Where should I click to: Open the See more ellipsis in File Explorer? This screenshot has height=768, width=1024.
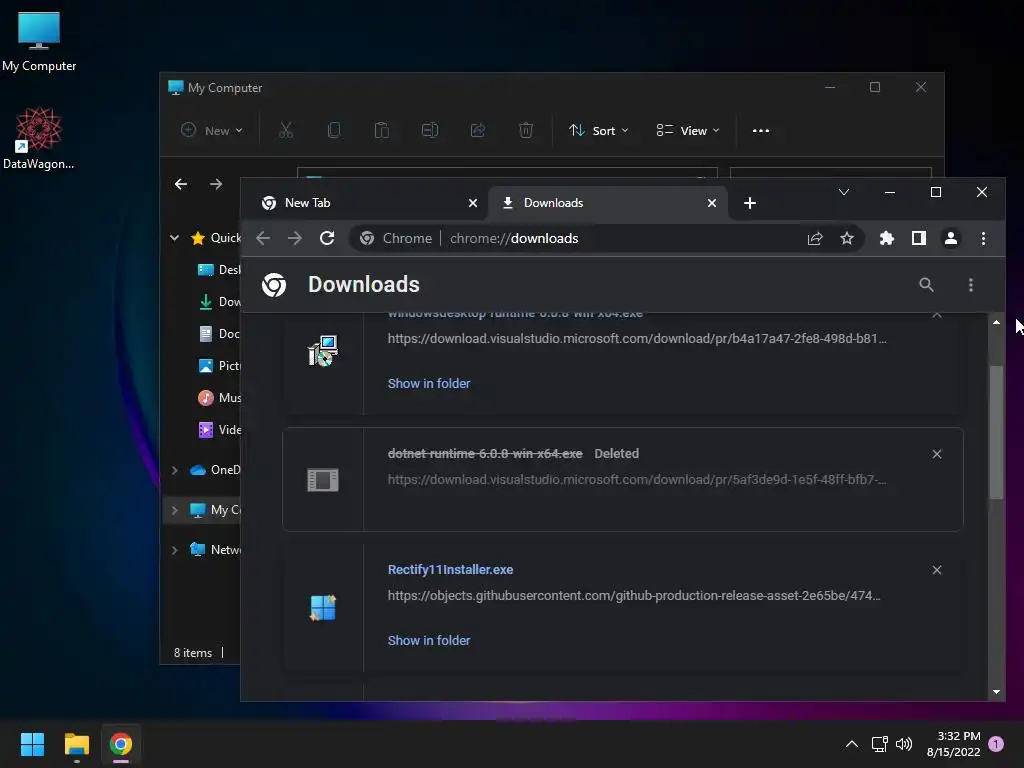click(761, 131)
